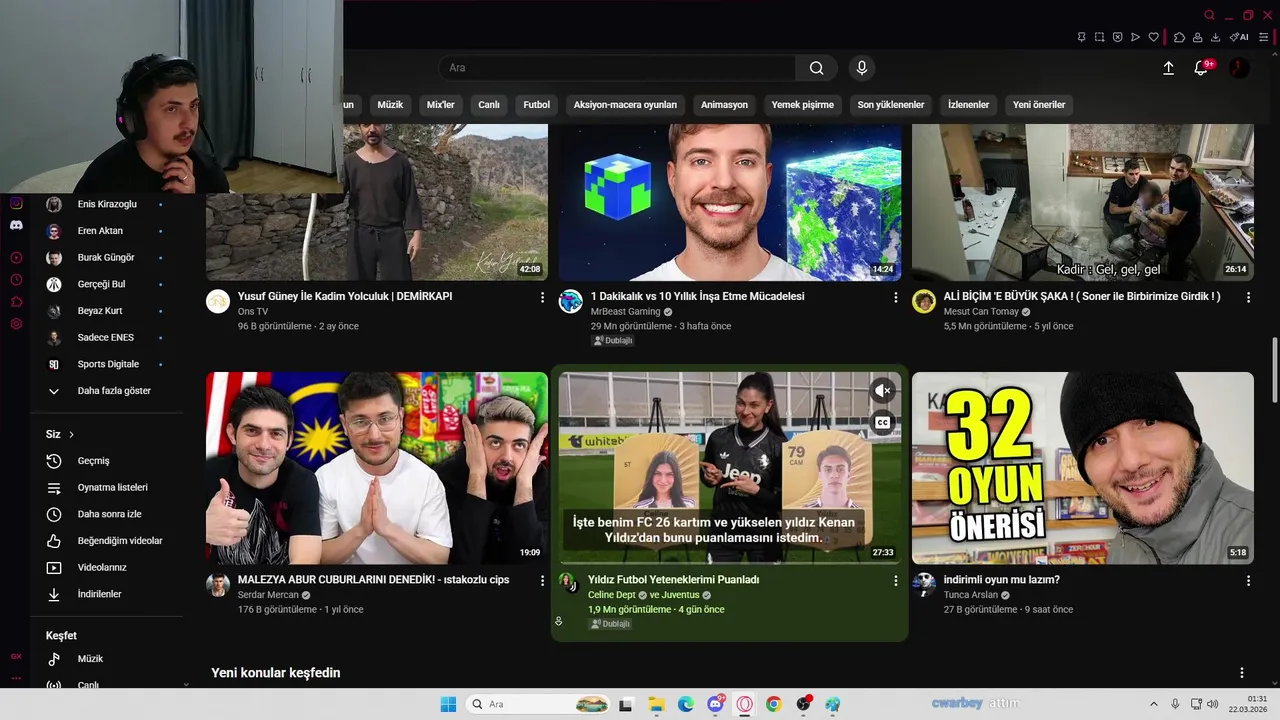Select the Yemek pişirme filter chip
The height and width of the screenshot is (720, 1280).
802,105
